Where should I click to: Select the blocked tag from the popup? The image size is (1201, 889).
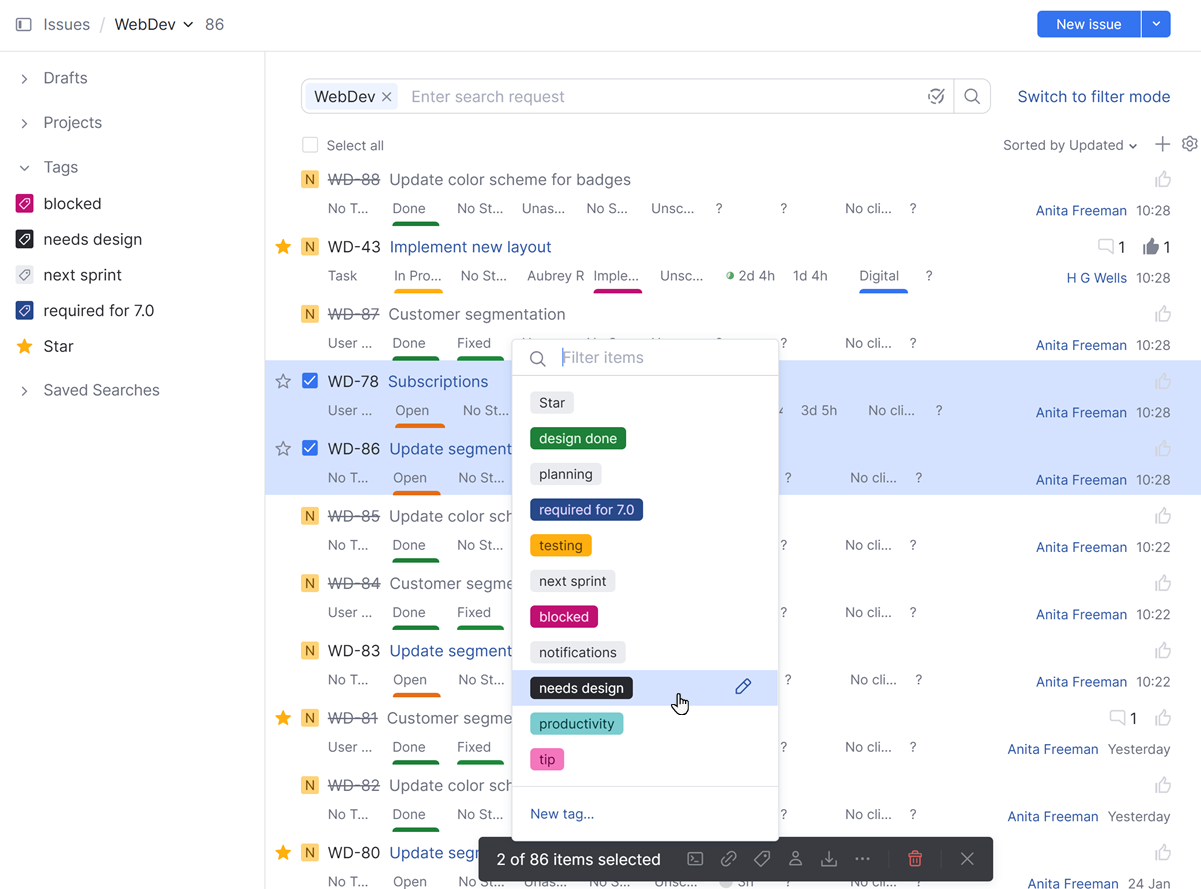coord(563,616)
